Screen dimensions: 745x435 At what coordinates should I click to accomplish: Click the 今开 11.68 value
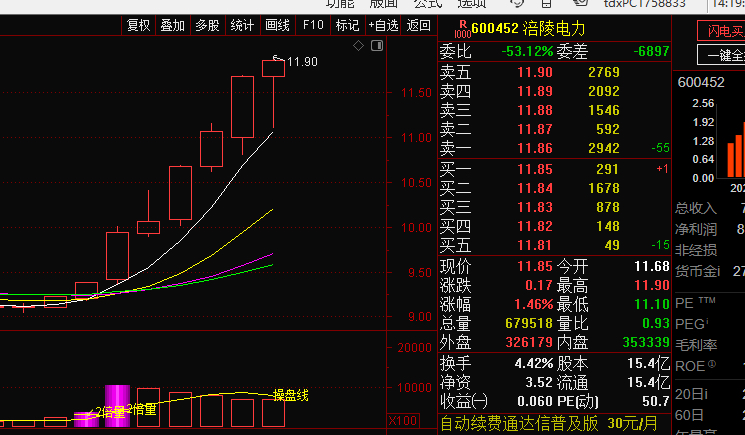(652, 266)
